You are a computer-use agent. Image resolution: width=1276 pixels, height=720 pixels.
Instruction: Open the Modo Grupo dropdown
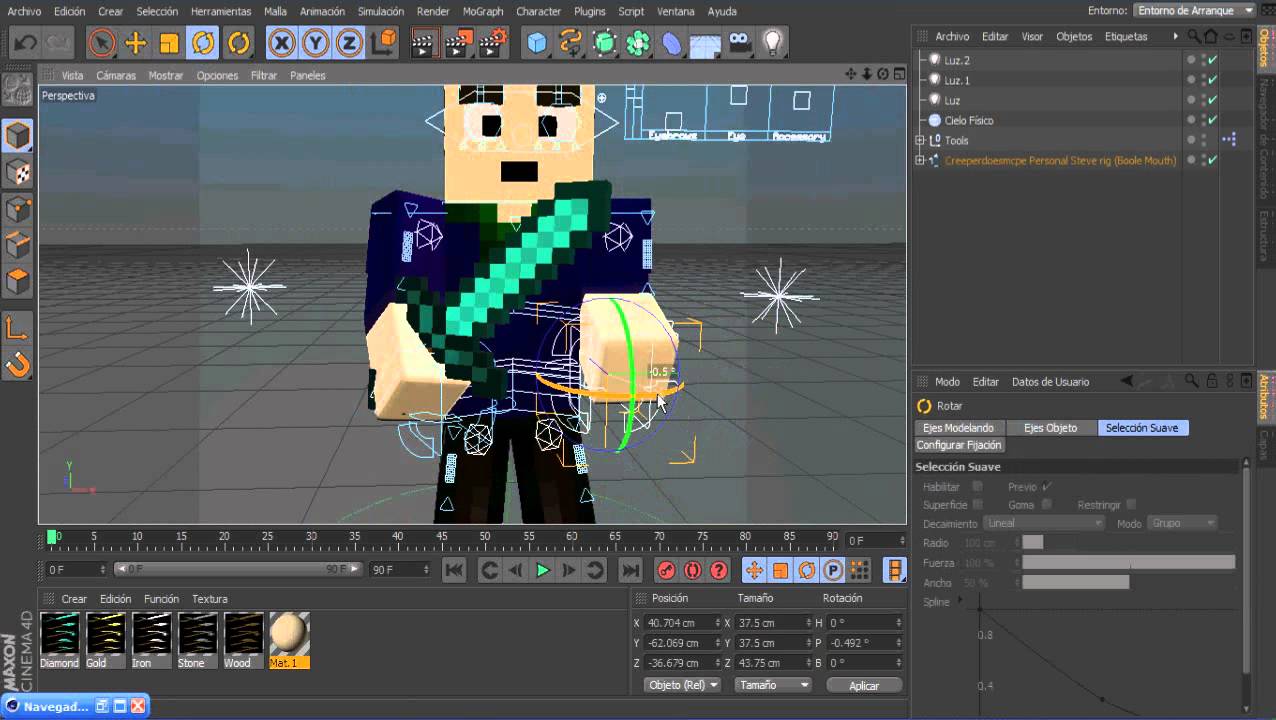click(1182, 523)
